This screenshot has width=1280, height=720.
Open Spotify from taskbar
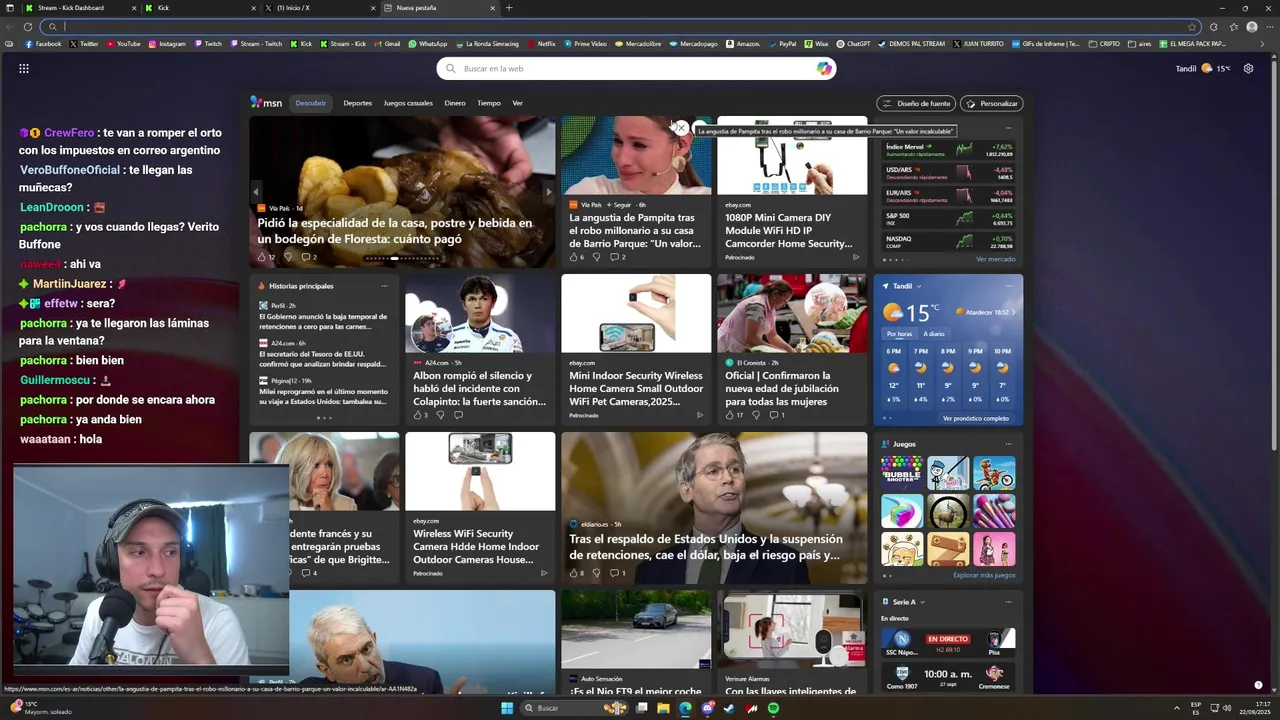coord(774,708)
